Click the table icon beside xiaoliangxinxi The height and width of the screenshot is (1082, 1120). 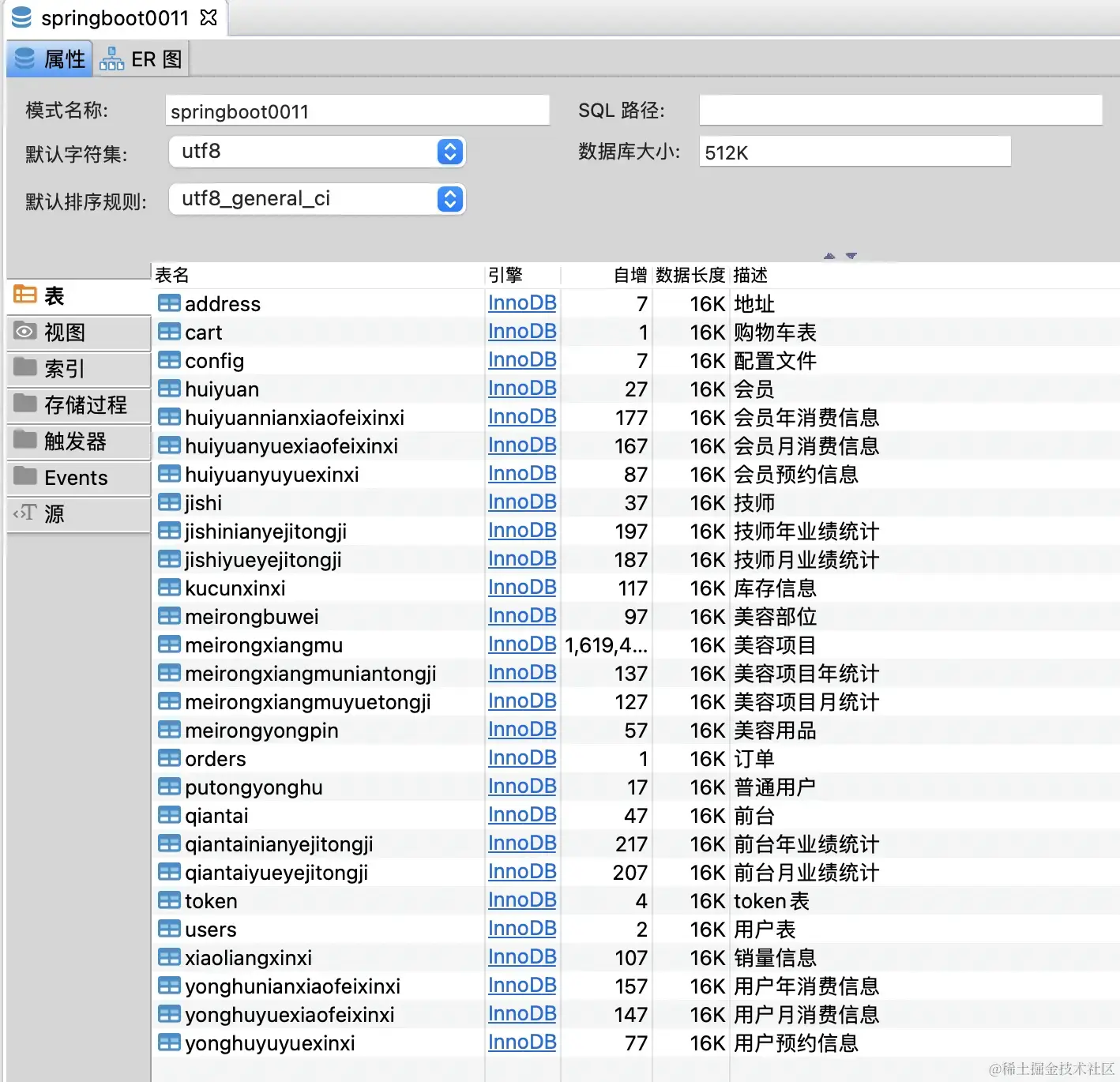click(169, 957)
